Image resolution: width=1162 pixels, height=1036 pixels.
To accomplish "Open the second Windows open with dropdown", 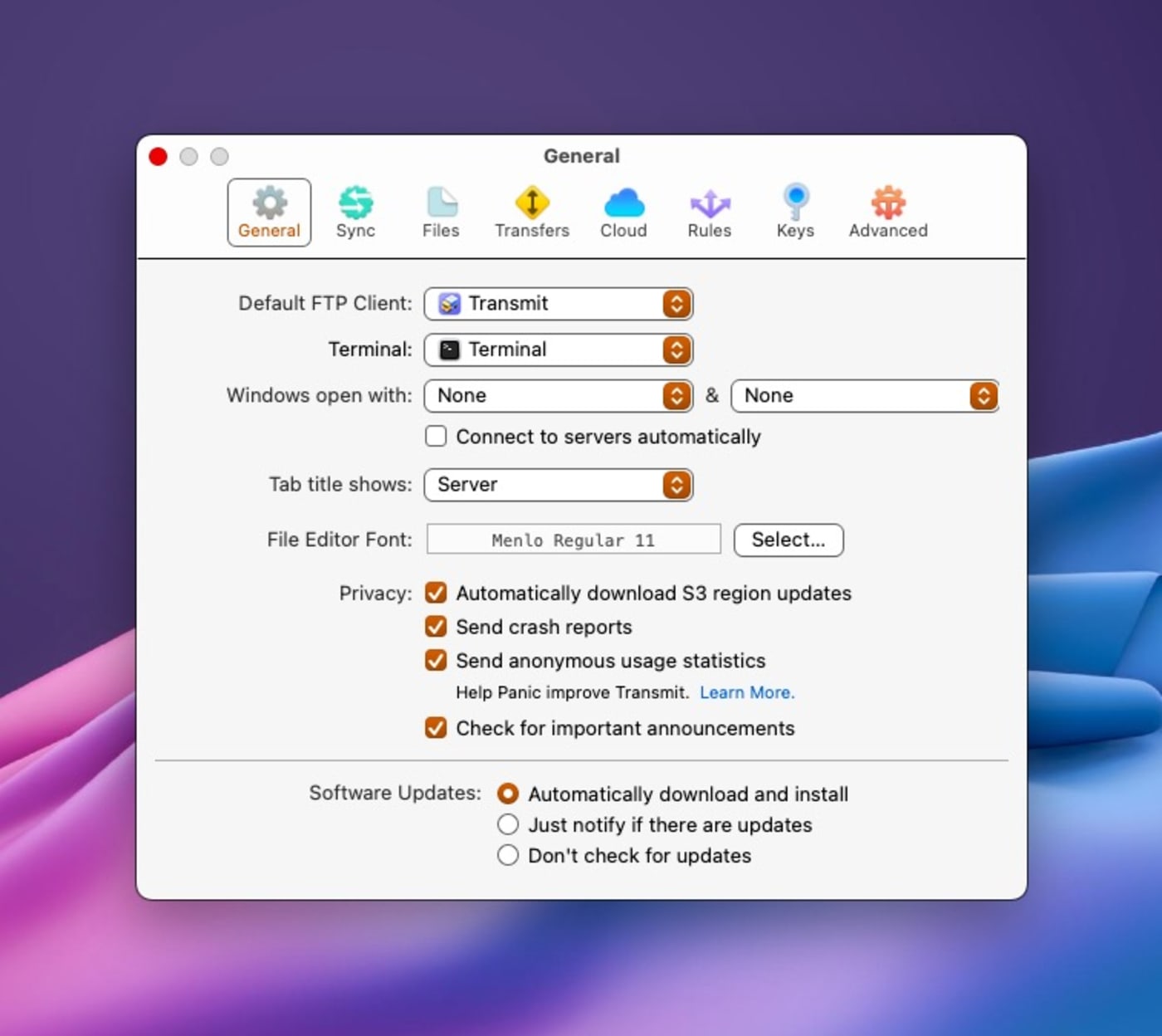I will click(x=865, y=396).
